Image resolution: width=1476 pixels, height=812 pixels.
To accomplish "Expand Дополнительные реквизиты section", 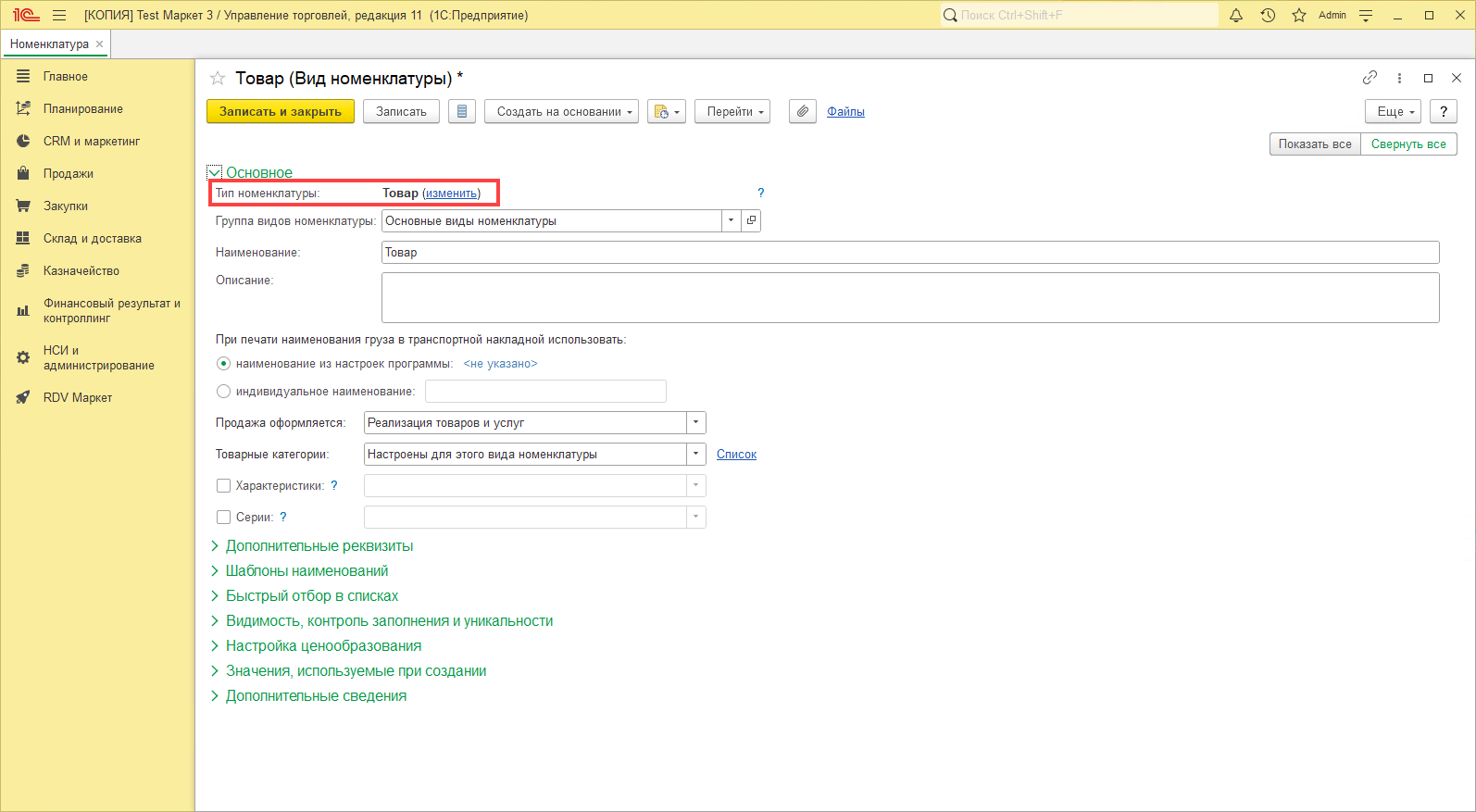I will coord(319,546).
